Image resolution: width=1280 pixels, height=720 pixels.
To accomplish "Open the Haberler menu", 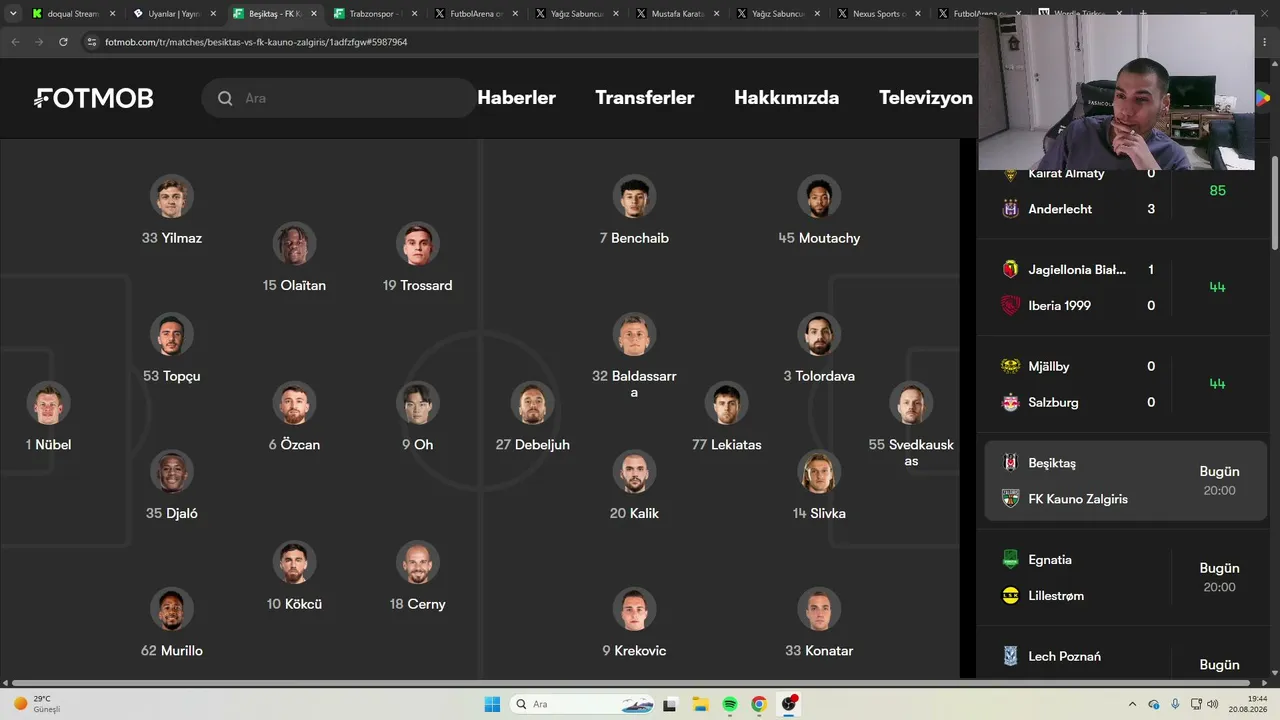I will pos(516,98).
